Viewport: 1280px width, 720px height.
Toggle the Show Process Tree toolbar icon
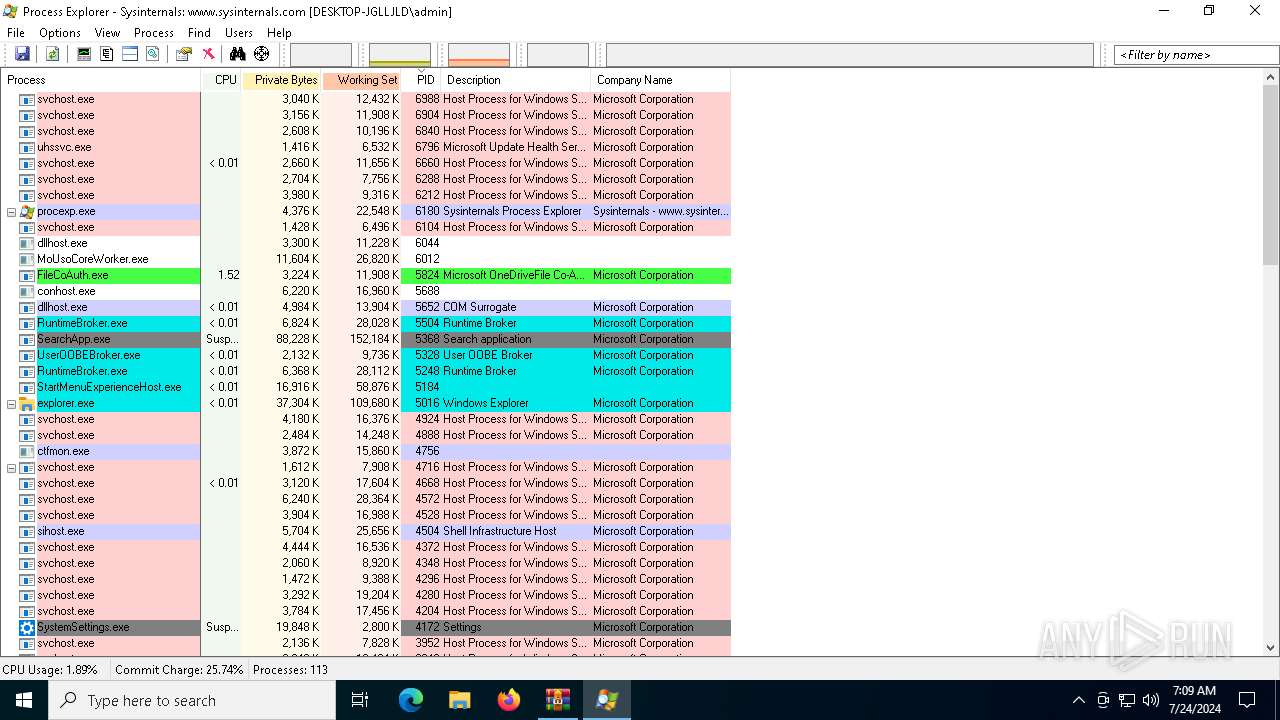coord(107,54)
